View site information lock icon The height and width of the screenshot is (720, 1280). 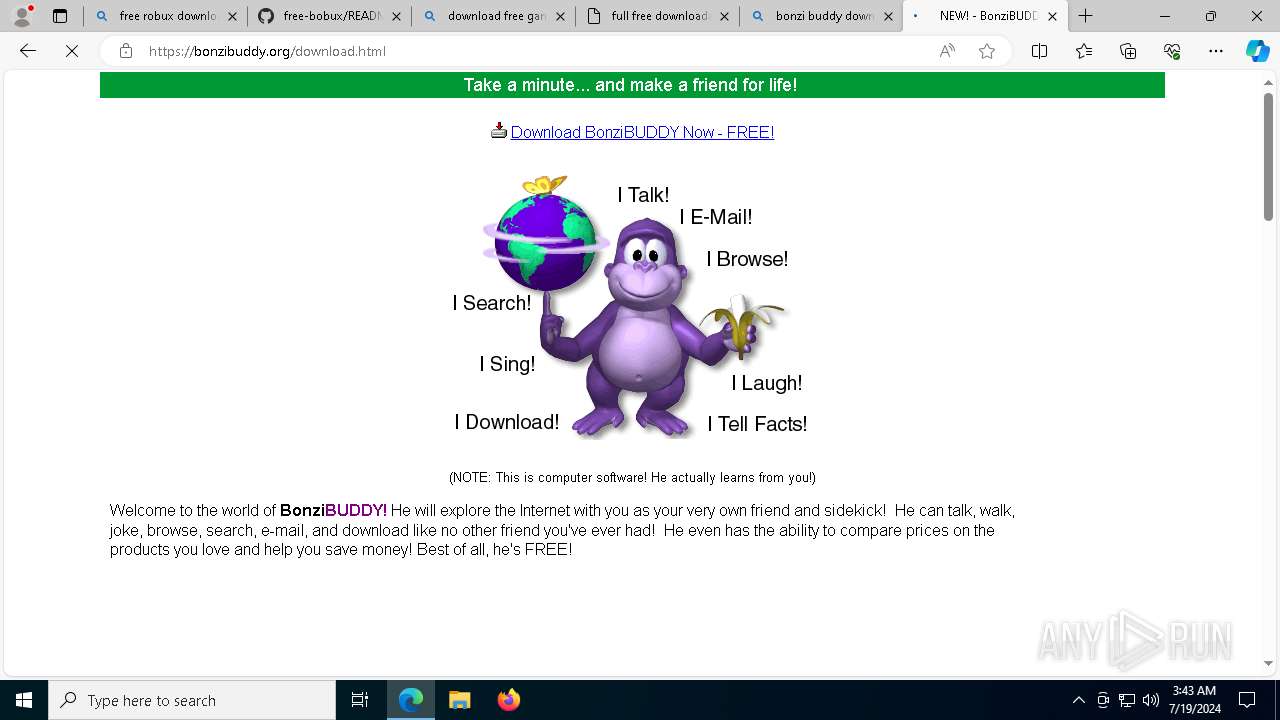126,51
